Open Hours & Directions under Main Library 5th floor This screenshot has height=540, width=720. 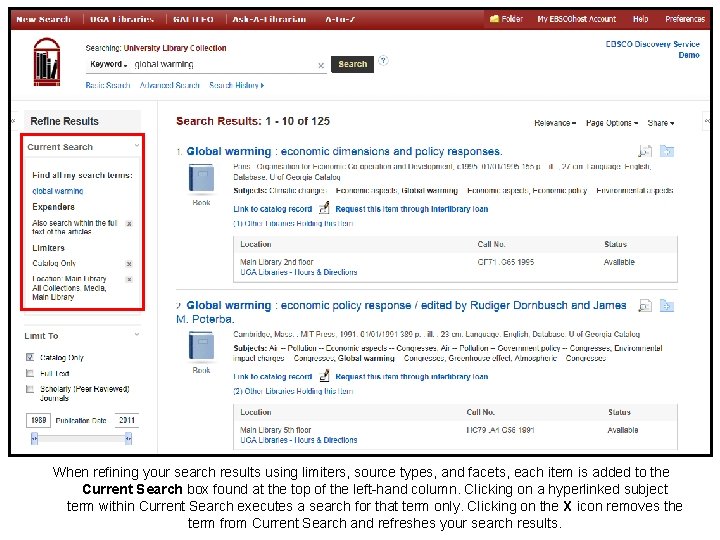click(298, 440)
